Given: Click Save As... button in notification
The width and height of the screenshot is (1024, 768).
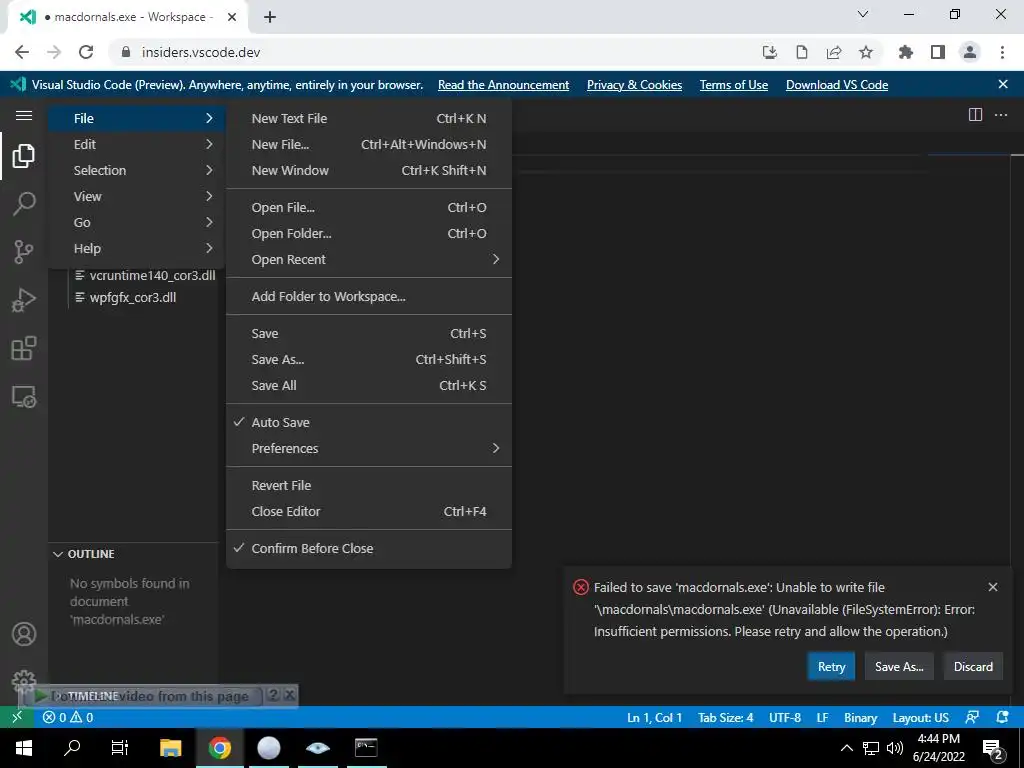Looking at the screenshot, I should pyautogui.click(x=899, y=667).
